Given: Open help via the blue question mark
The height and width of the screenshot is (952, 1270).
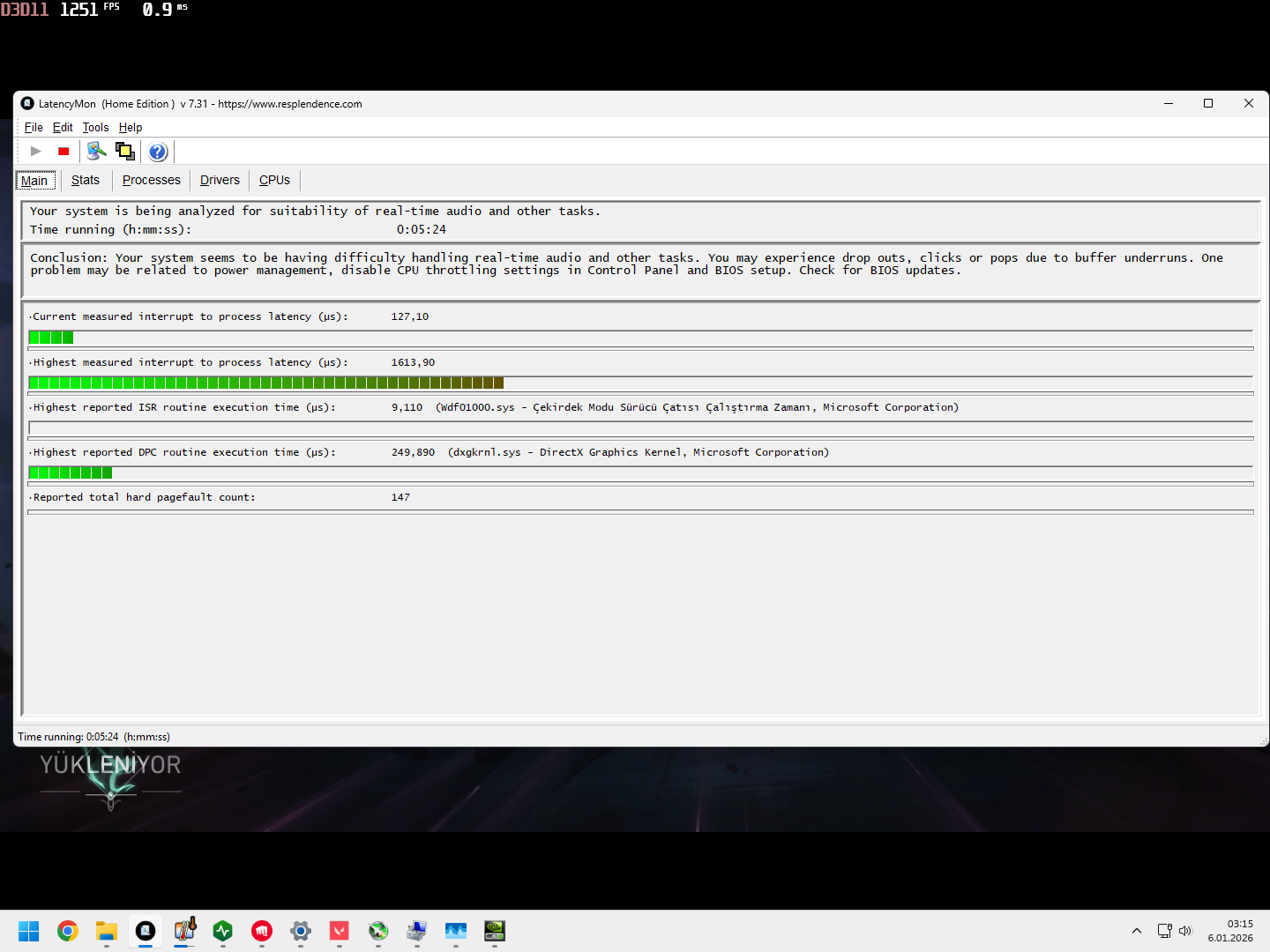Looking at the screenshot, I should (x=158, y=152).
